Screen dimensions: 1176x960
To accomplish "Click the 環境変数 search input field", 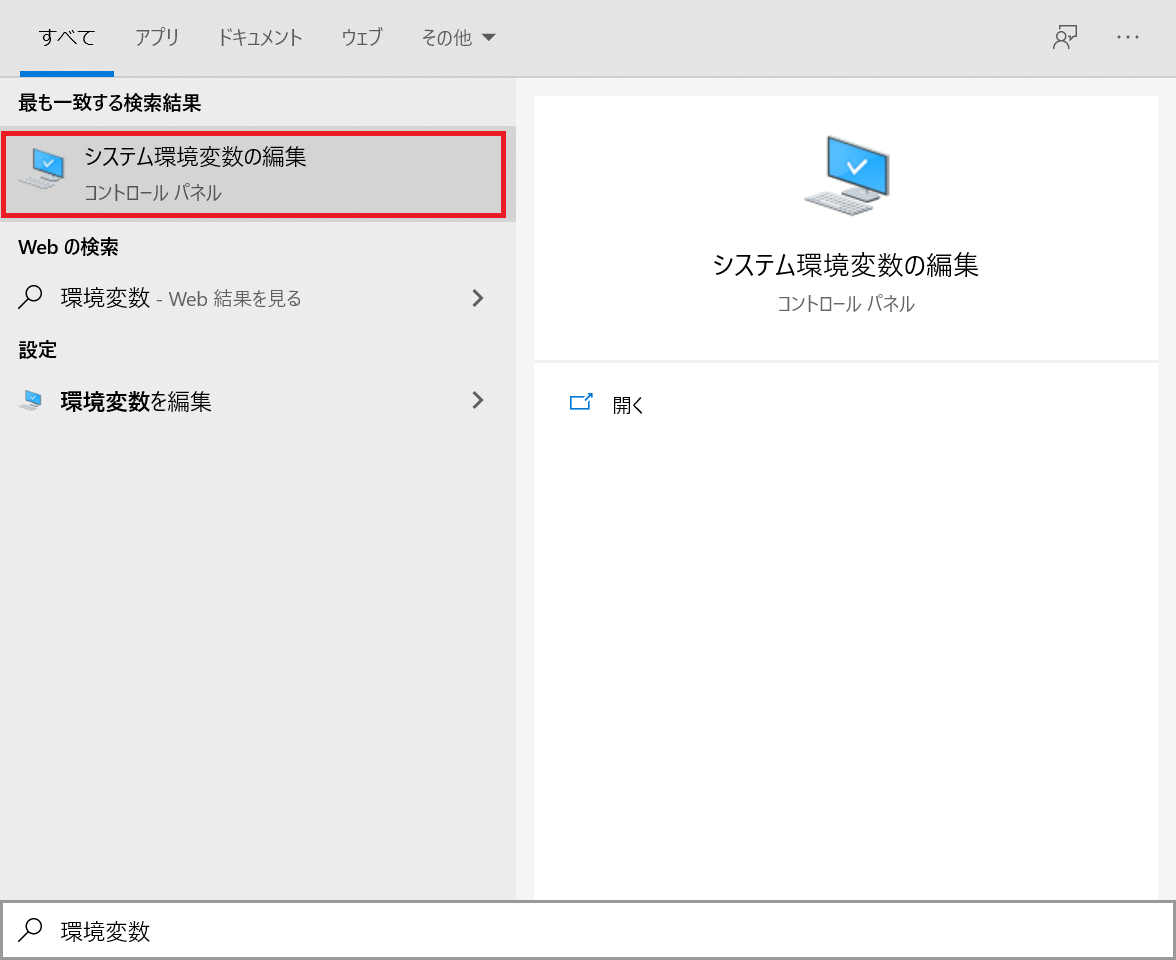I will click(588, 930).
